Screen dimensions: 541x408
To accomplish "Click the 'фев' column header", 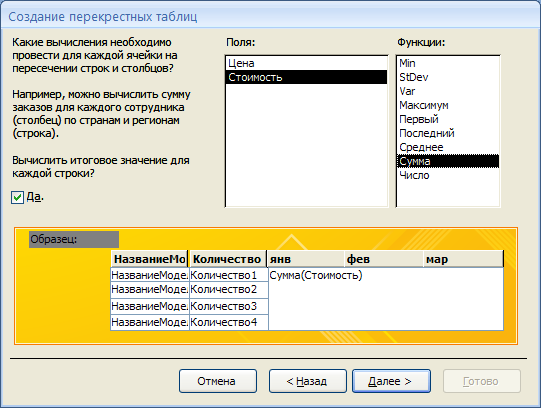I will click(x=384, y=259).
